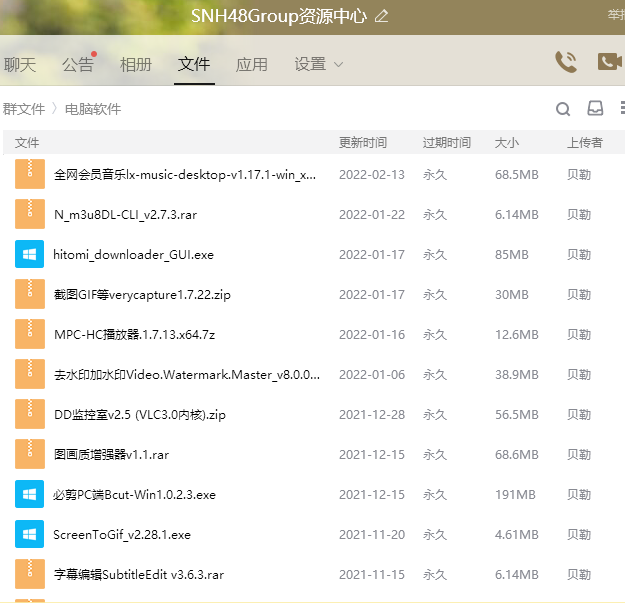Click date 2022-02-13 in lx-music row
Screen dimensions: 625x603
(372, 175)
